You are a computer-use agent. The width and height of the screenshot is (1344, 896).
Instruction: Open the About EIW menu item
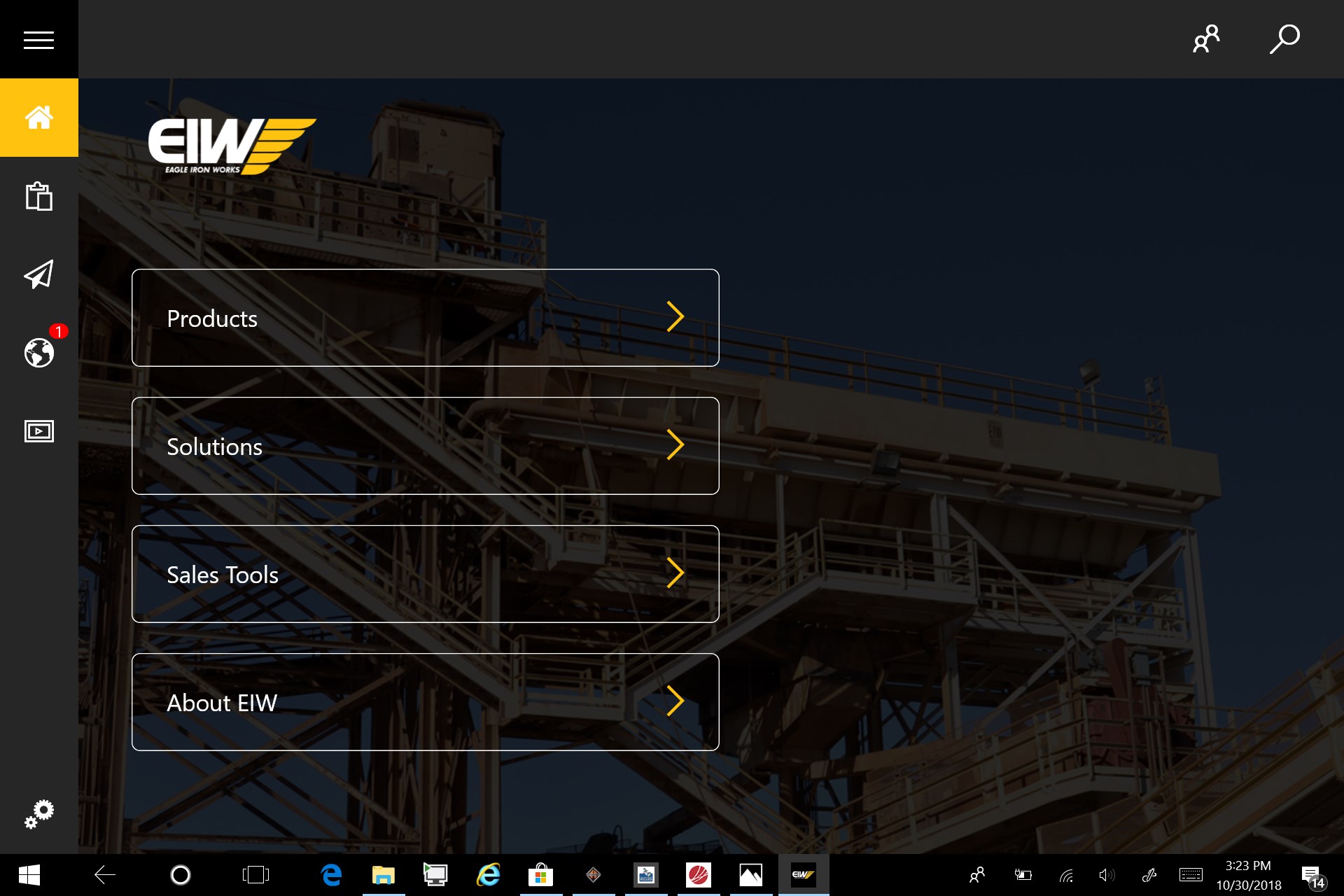pos(425,702)
